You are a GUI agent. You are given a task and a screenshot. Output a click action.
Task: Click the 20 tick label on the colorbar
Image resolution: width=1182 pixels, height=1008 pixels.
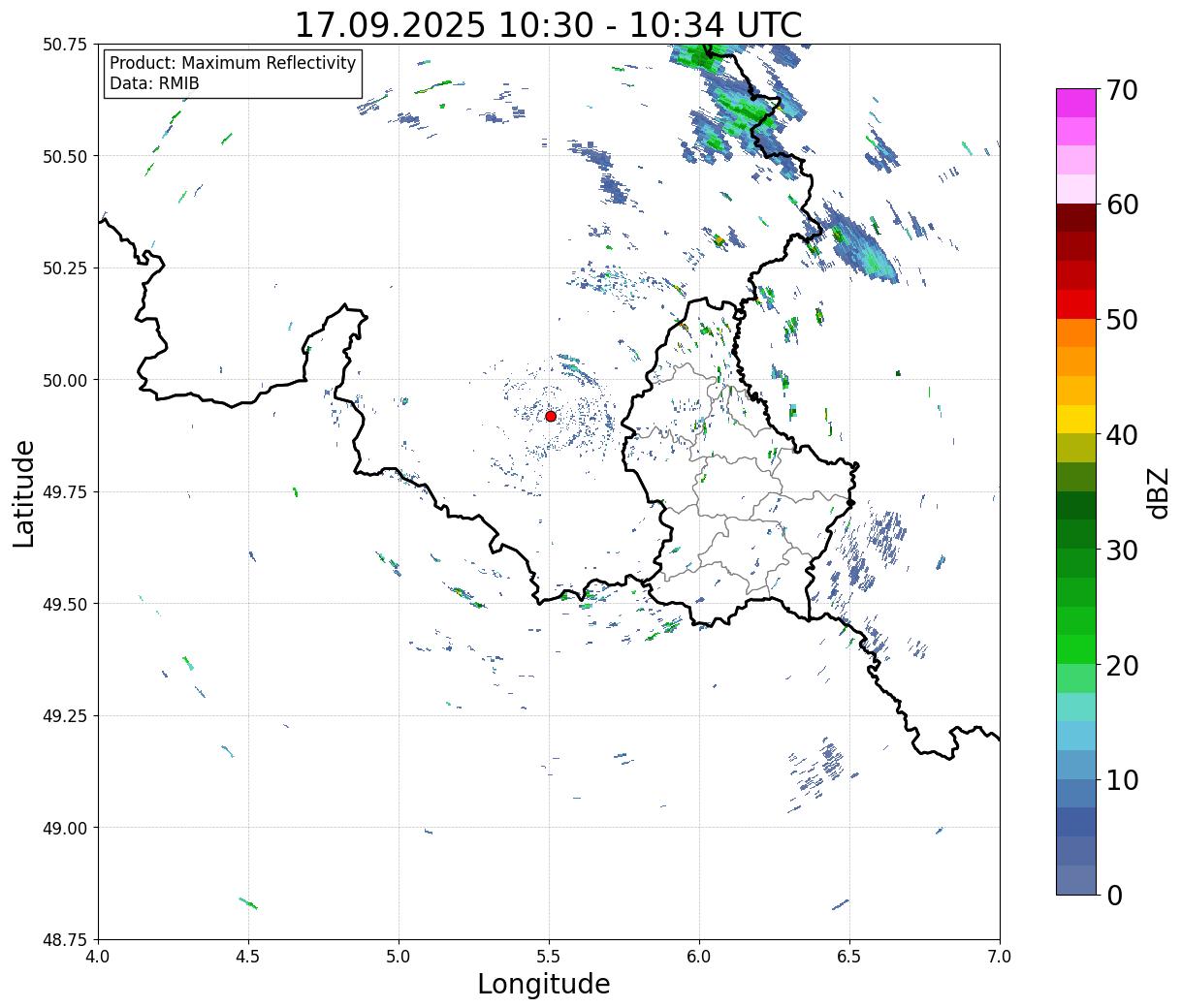(1121, 666)
